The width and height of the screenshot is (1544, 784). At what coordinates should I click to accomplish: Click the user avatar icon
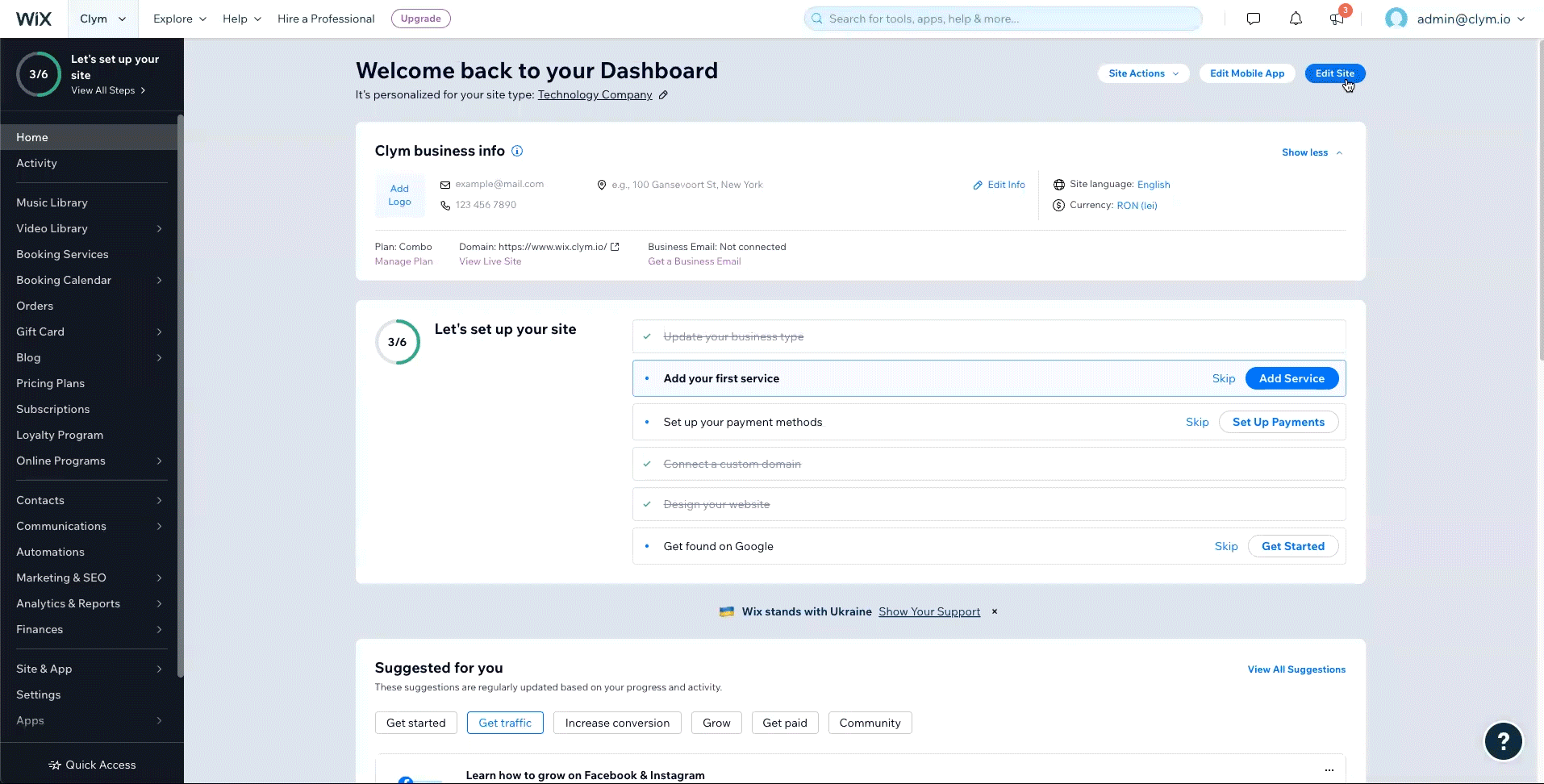coord(1396,19)
